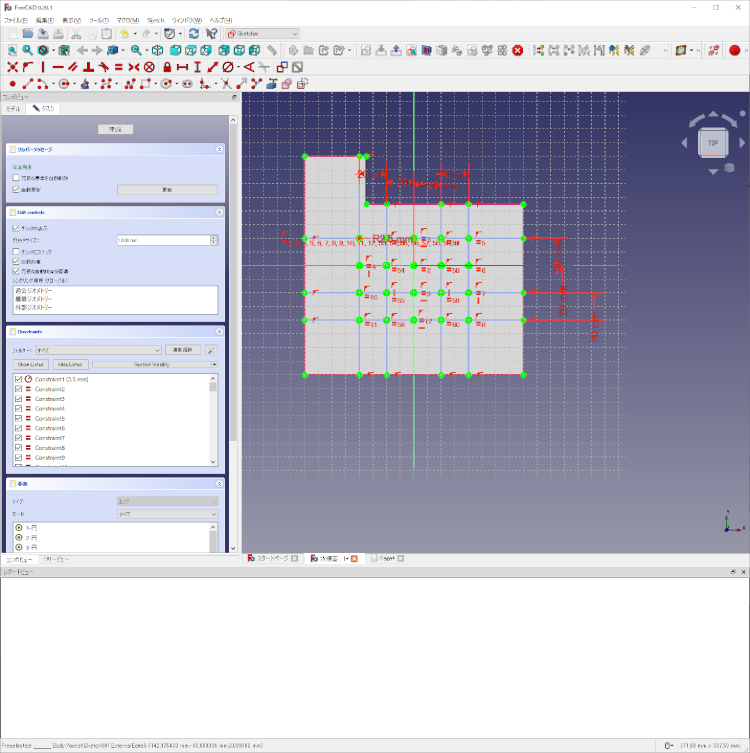750x753 pixels.
Task: Click the fit all view icon
Action: point(12,50)
